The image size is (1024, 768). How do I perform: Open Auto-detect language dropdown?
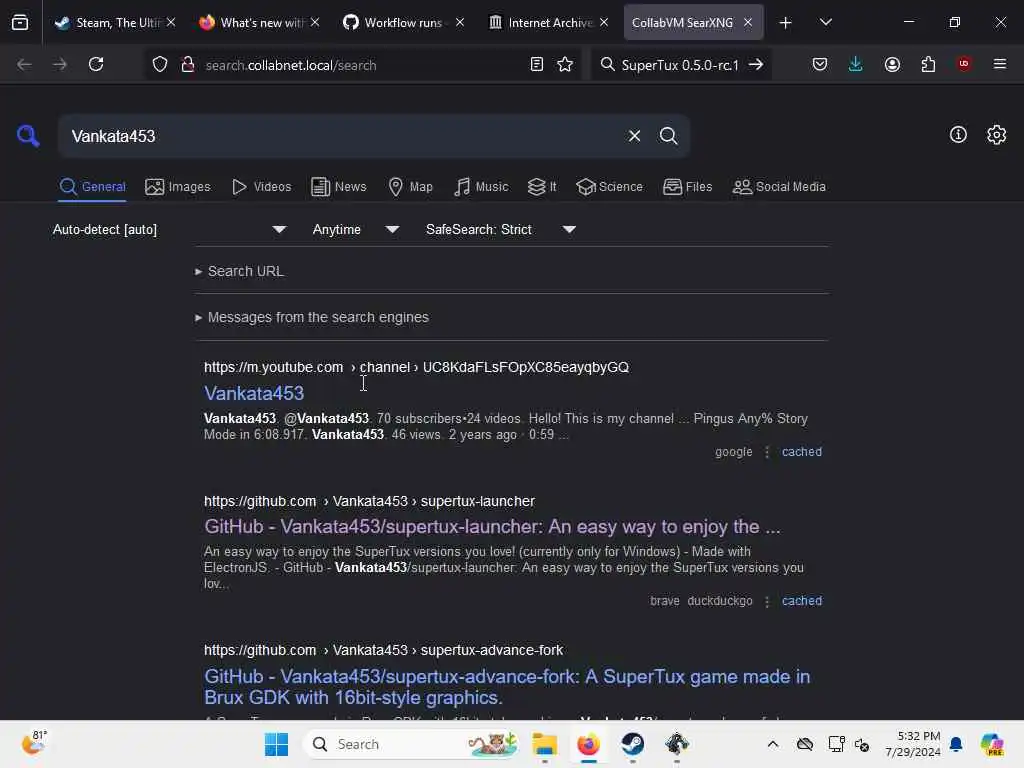(170, 229)
